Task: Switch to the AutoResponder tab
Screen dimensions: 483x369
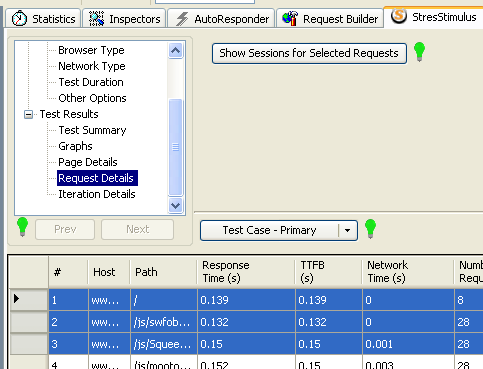Action: point(221,19)
